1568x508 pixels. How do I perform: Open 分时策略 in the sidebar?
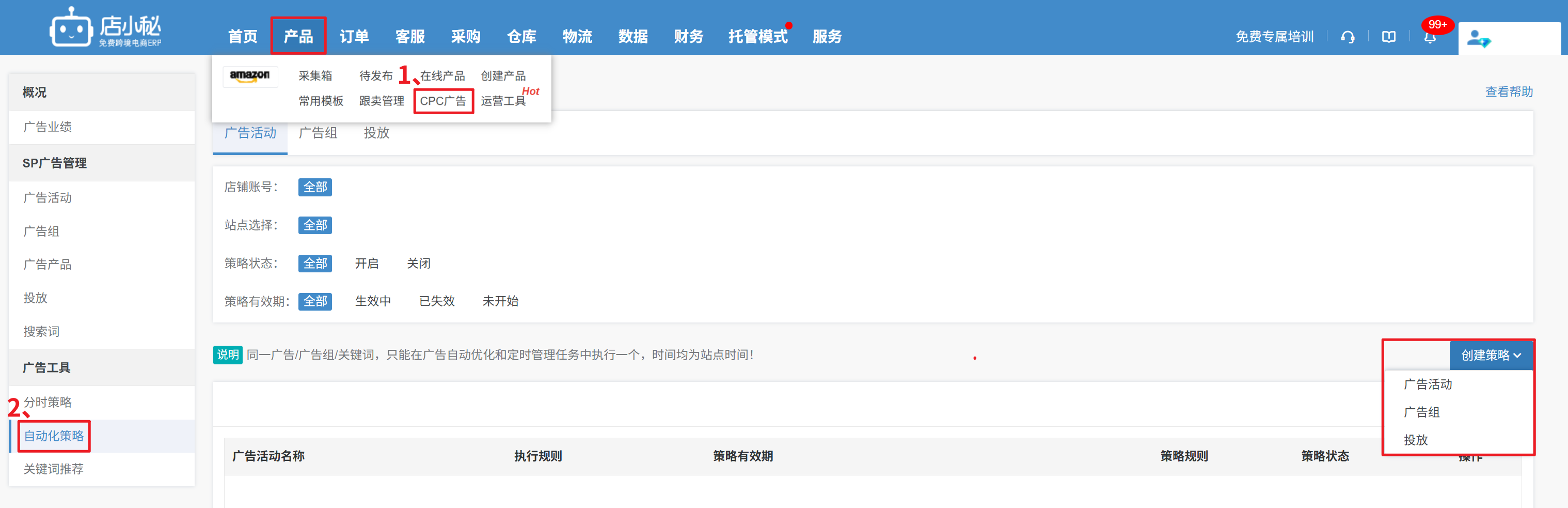[x=47, y=403]
